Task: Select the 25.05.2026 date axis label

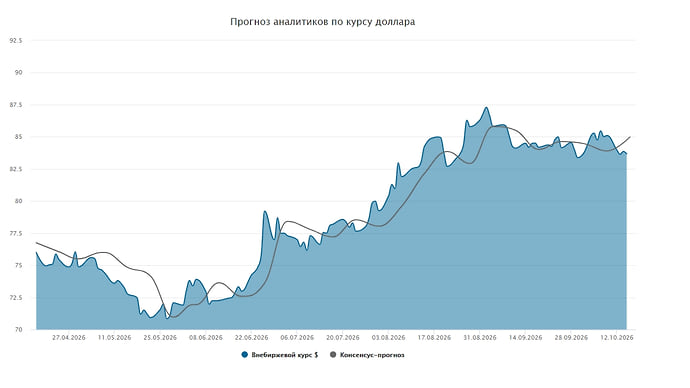Action: point(160,338)
